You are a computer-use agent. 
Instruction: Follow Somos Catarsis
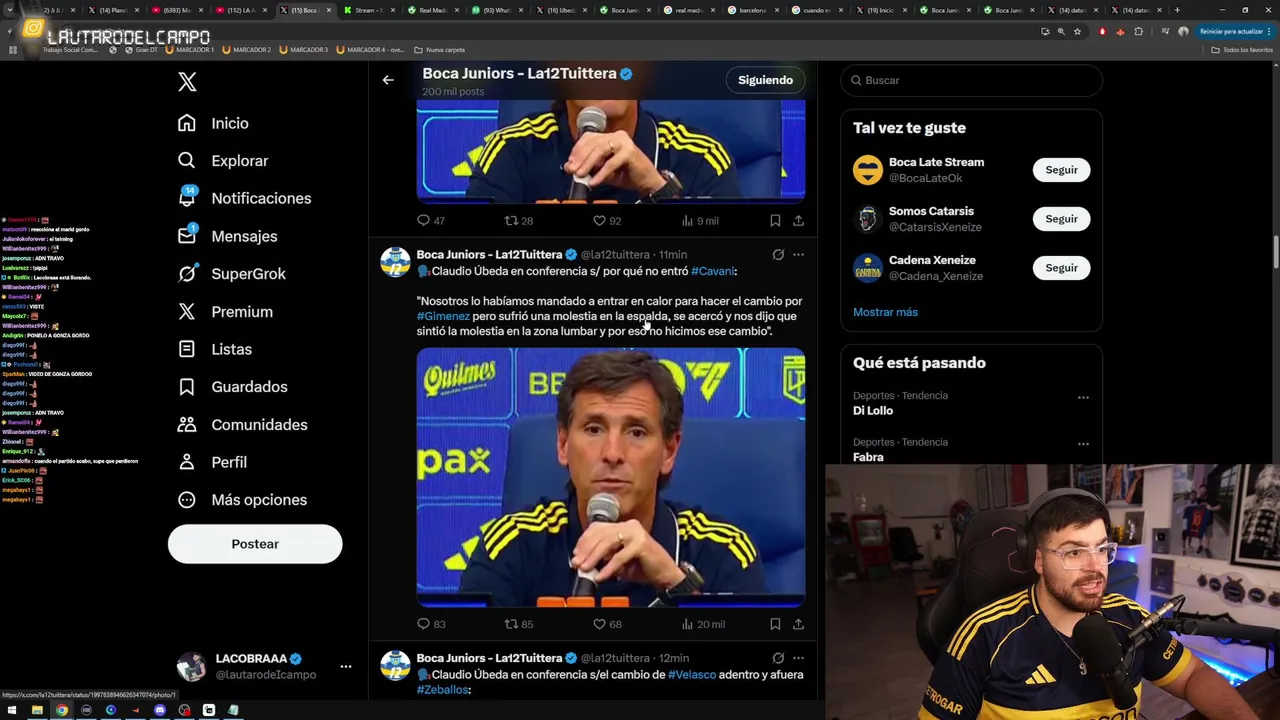click(1061, 219)
